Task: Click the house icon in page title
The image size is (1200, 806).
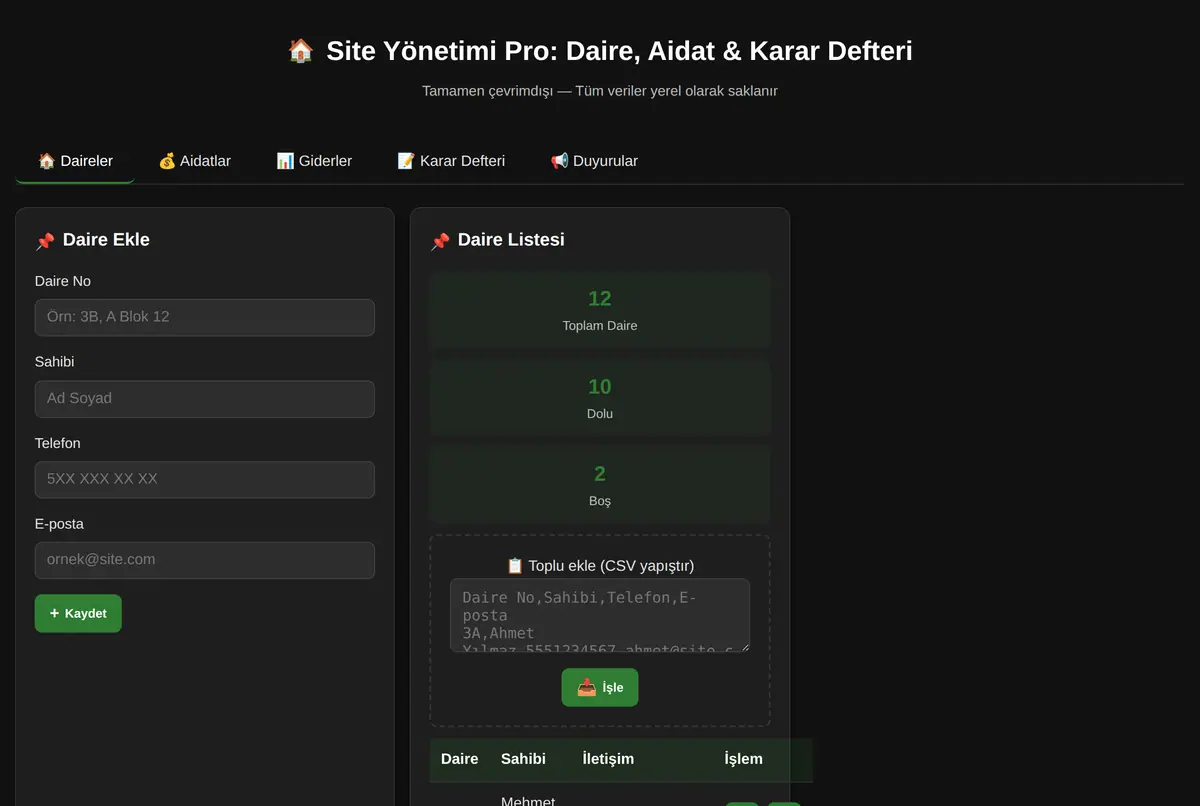Action: pyautogui.click(x=301, y=50)
